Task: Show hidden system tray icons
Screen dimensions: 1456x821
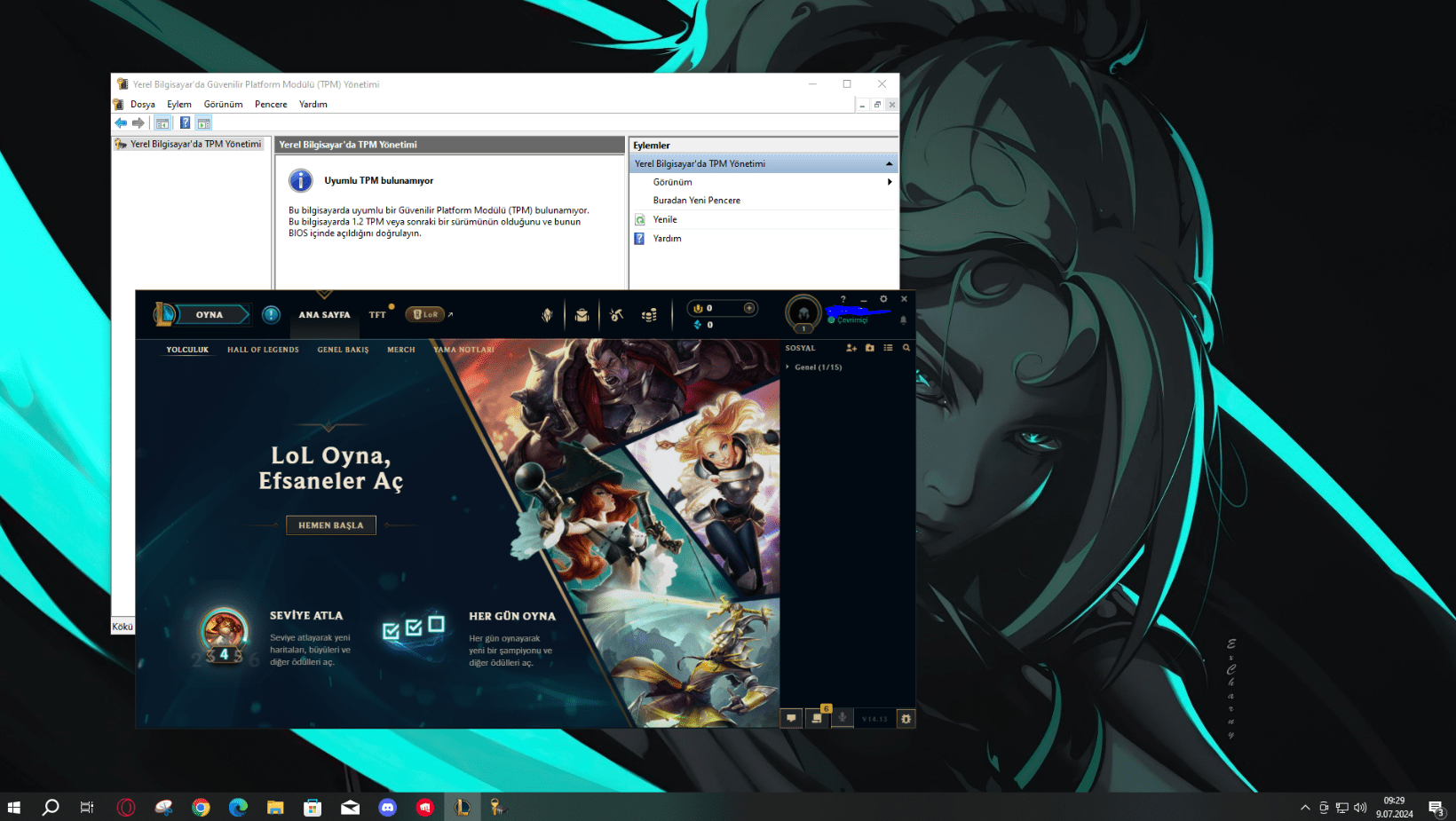Action: [x=1305, y=808]
